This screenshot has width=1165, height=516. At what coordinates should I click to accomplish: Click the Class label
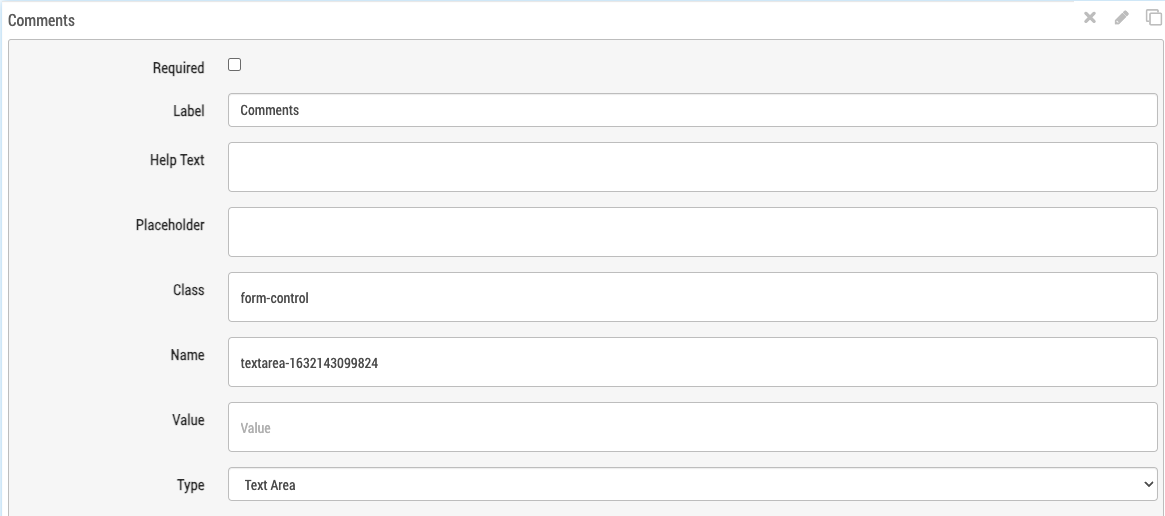click(188, 290)
